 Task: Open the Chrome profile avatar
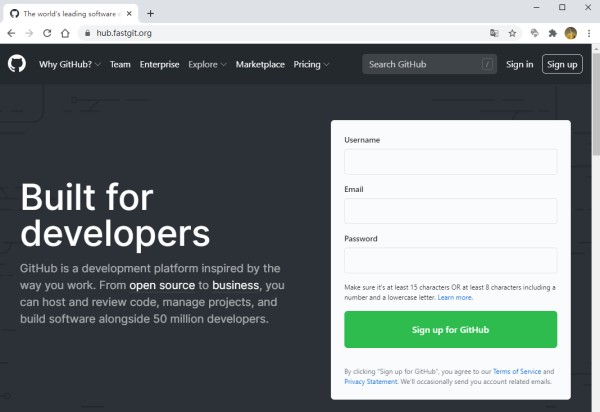571,33
